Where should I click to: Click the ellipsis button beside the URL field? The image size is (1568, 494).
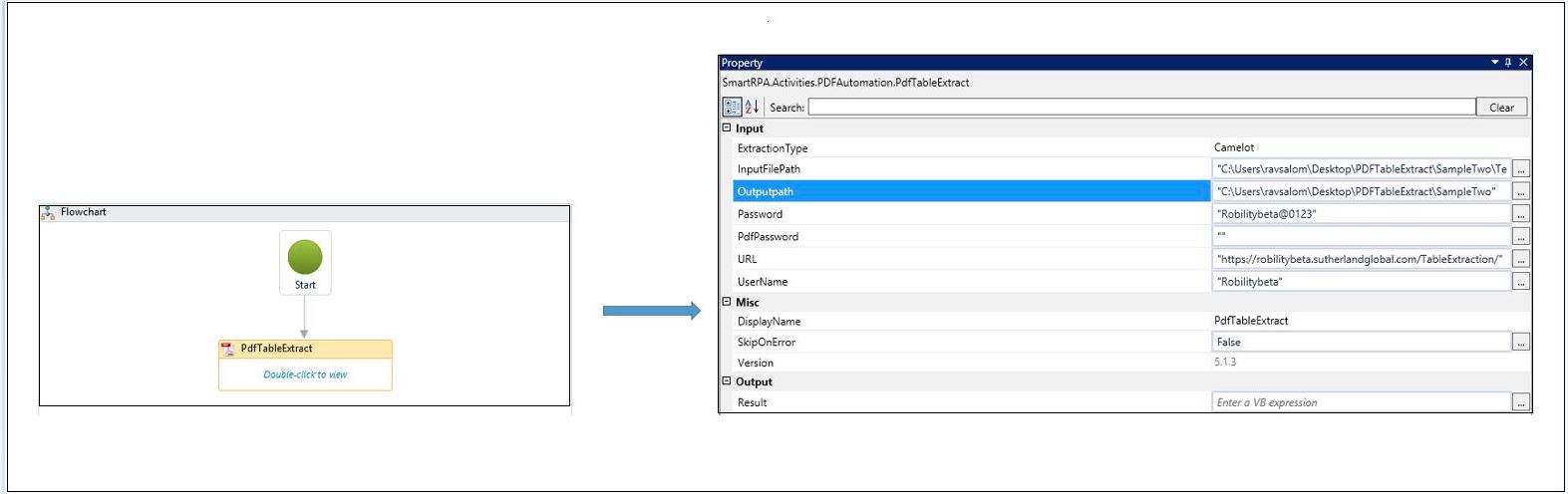point(1520,259)
